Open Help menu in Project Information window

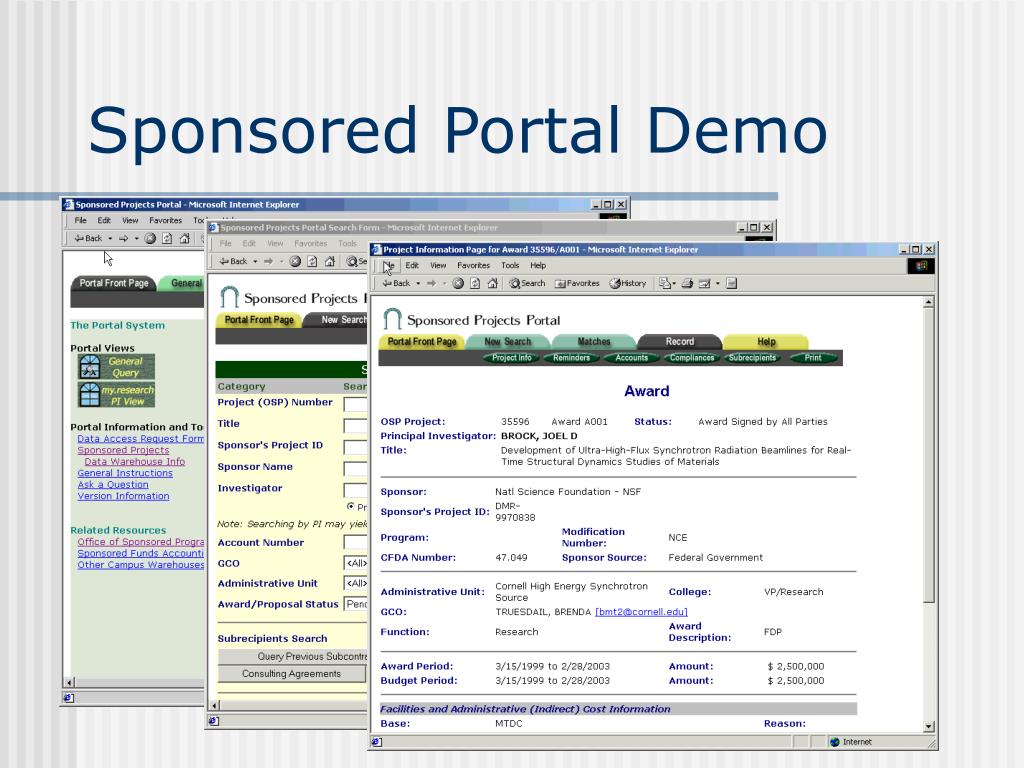coord(538,266)
